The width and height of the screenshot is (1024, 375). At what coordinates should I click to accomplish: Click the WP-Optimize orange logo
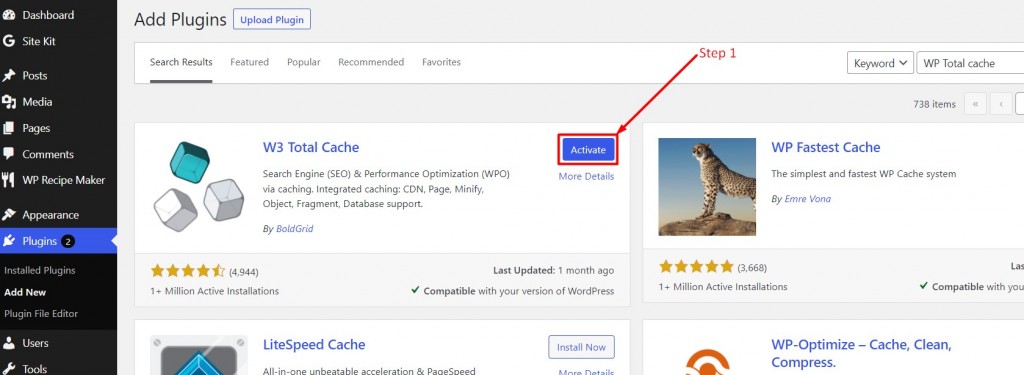(x=707, y=361)
